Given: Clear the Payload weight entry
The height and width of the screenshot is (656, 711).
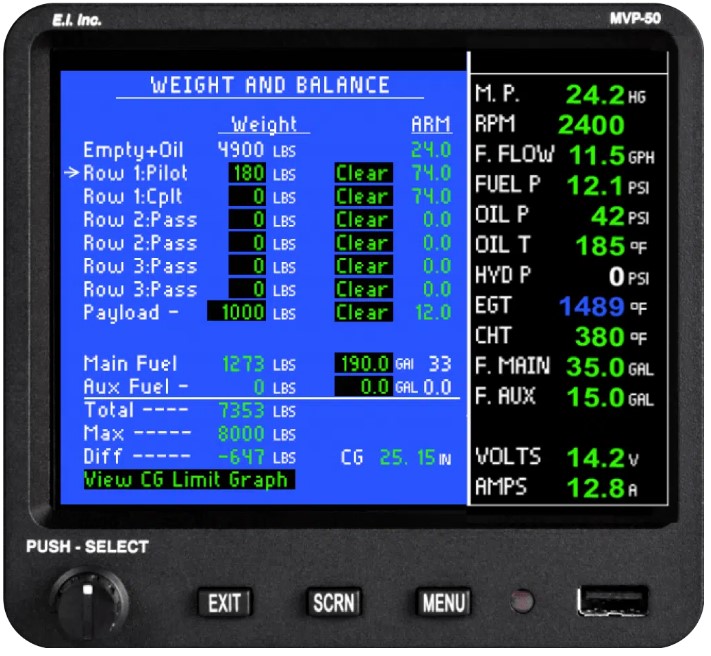Looking at the screenshot, I should click(362, 312).
